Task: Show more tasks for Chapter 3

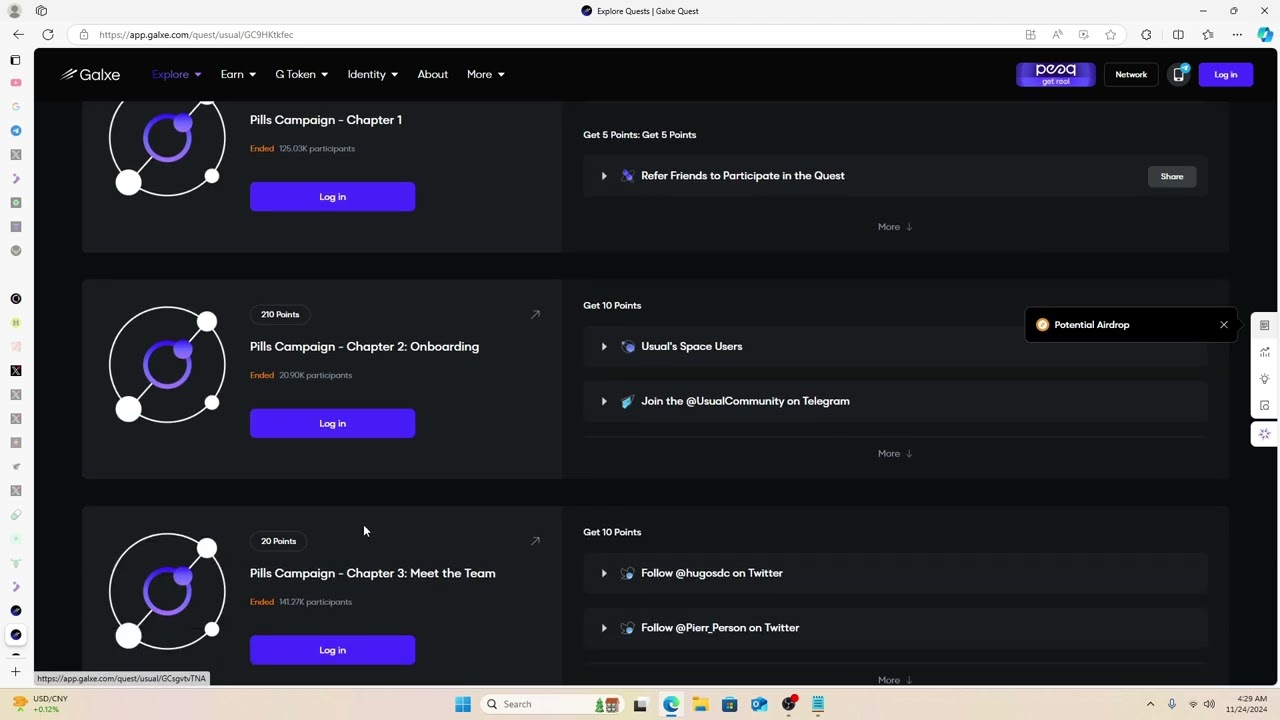Action: (x=895, y=680)
